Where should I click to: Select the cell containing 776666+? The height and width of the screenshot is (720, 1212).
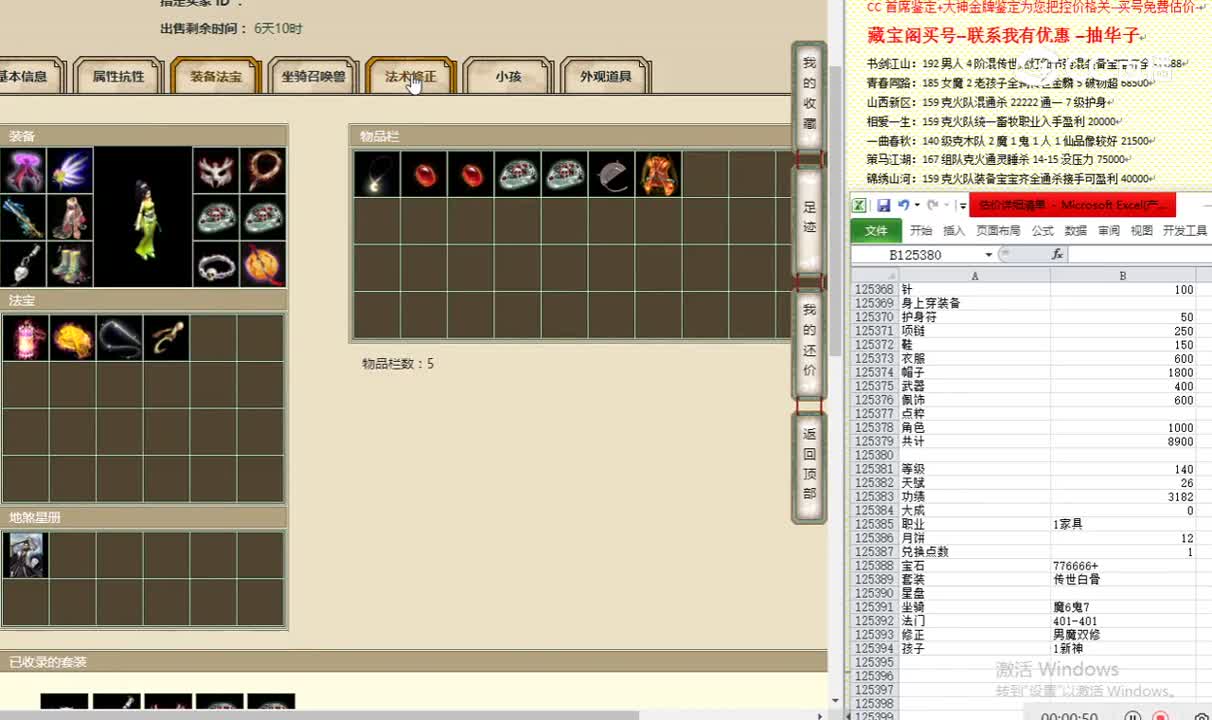click(1123, 565)
